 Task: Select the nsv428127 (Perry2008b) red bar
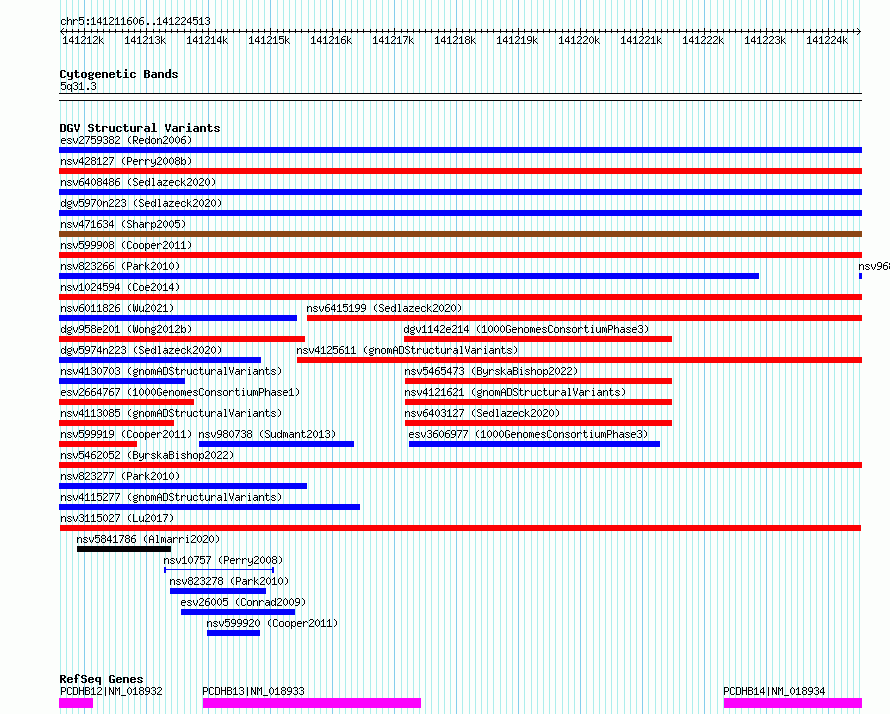(x=460, y=171)
